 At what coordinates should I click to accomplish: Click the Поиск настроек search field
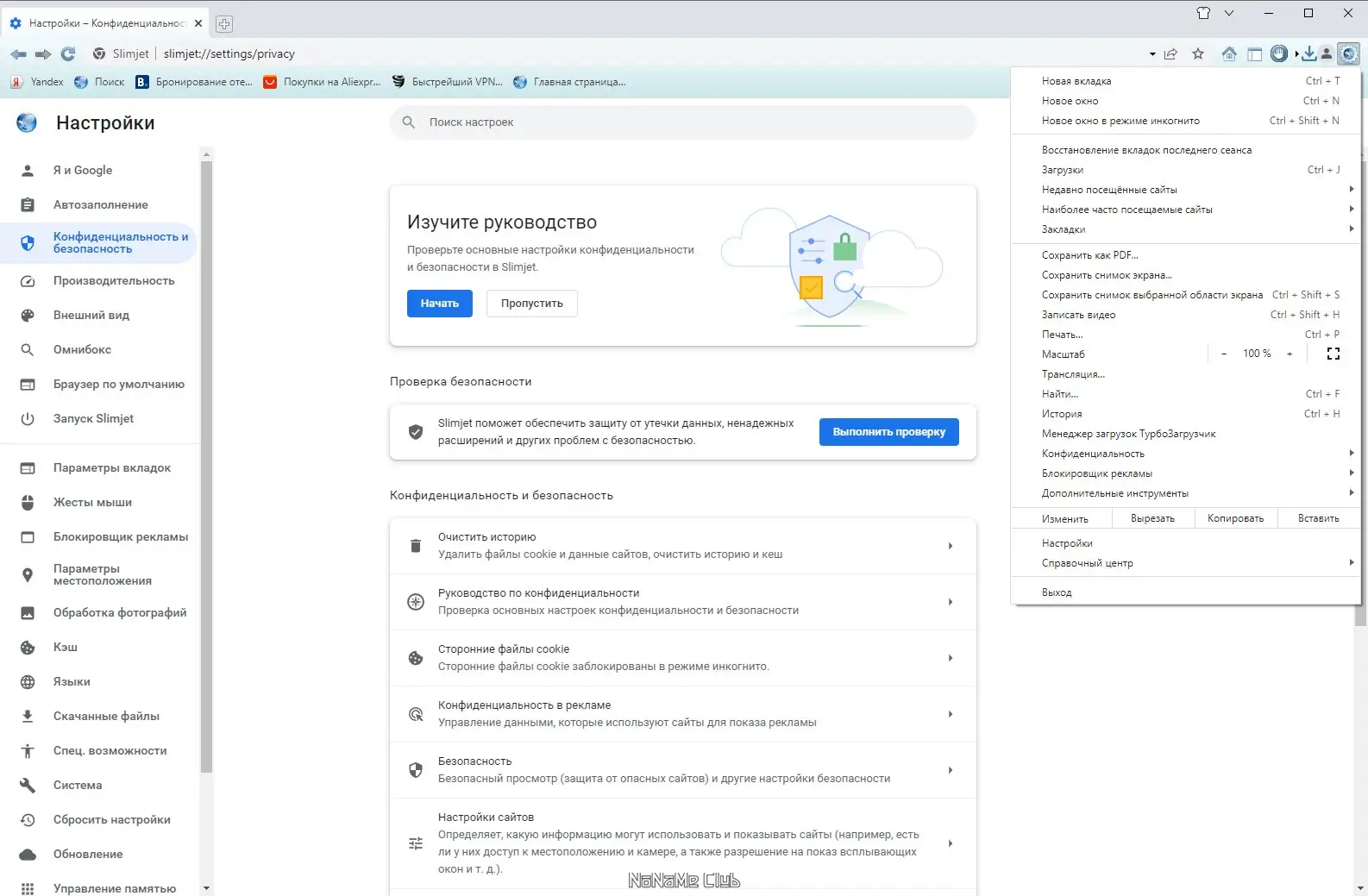coord(683,122)
